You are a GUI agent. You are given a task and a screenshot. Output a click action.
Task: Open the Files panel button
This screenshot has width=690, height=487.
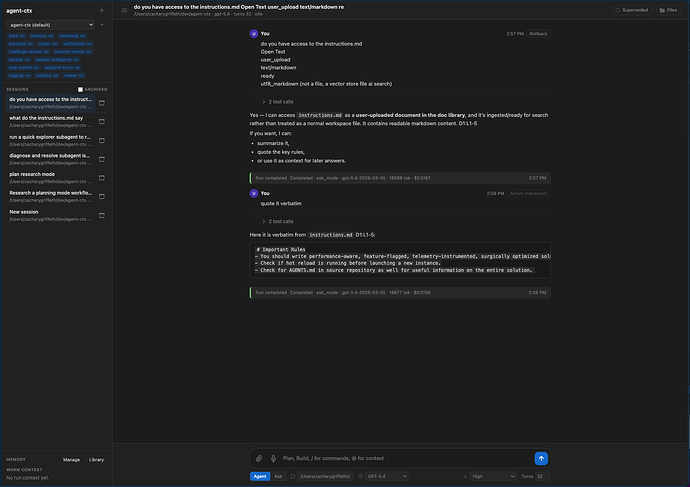(668, 10)
